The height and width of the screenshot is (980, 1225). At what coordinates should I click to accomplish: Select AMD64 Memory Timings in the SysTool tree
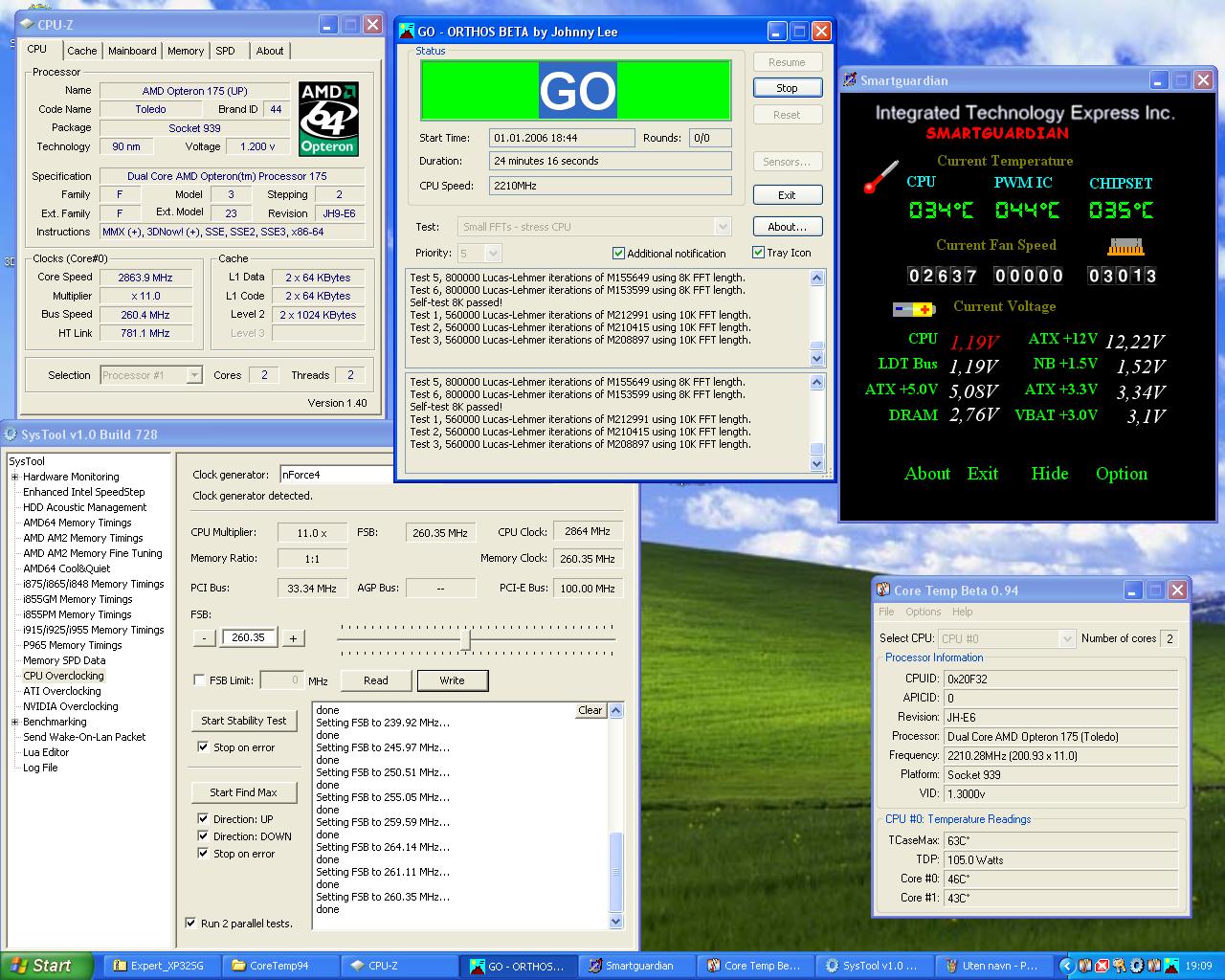pos(78,523)
